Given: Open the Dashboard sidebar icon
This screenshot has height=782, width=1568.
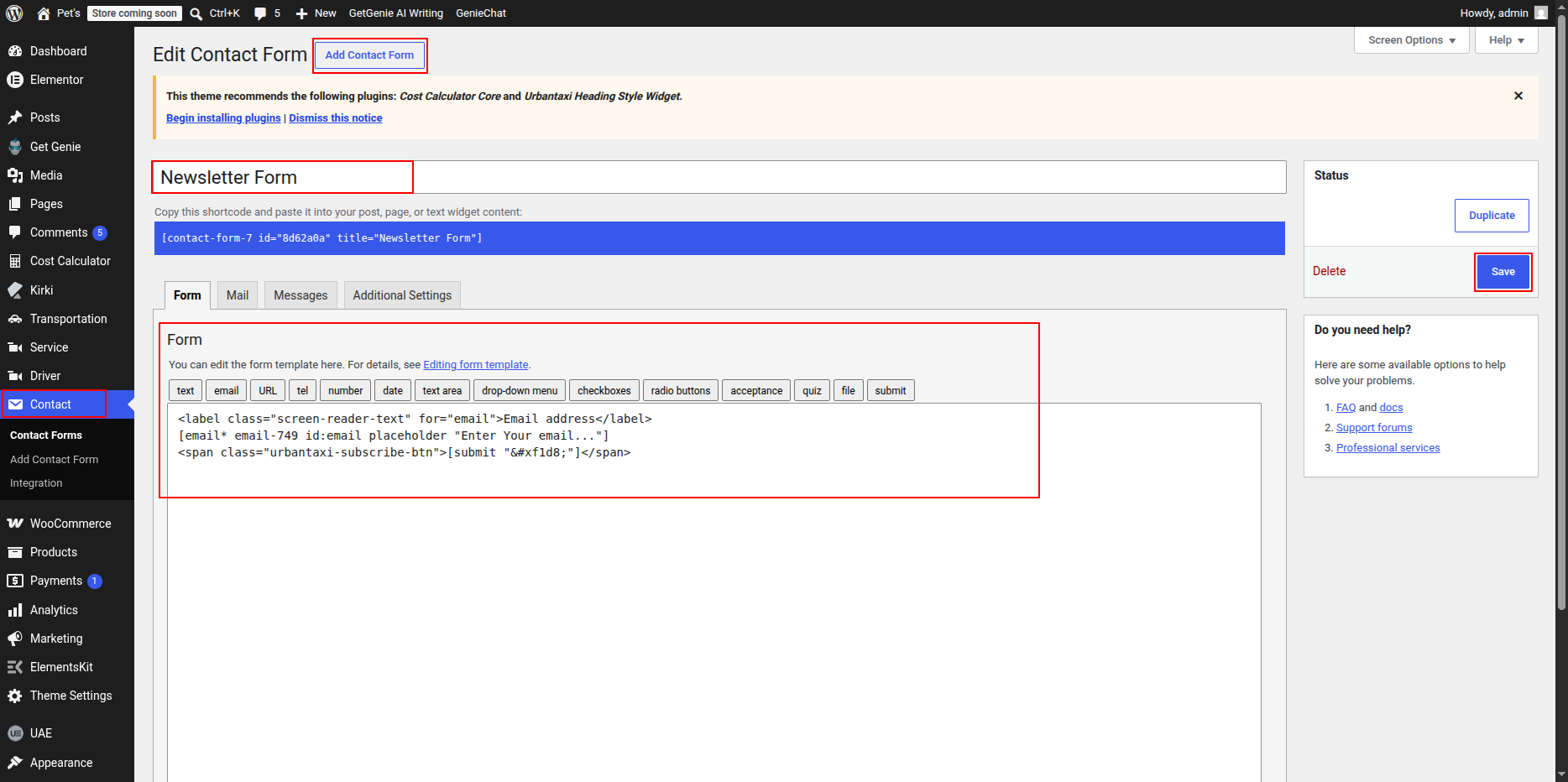Looking at the screenshot, I should point(15,51).
